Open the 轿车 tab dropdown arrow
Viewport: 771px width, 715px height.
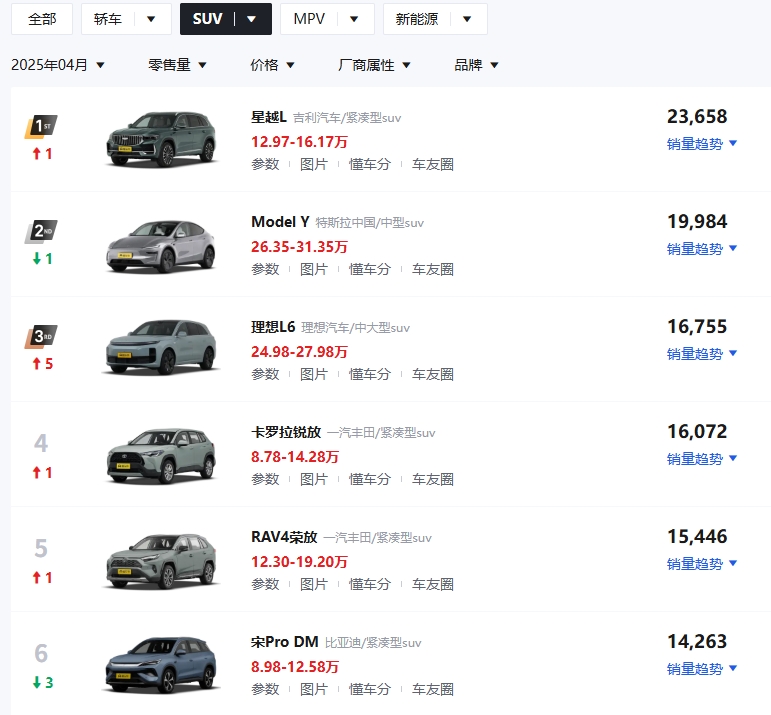[151, 19]
